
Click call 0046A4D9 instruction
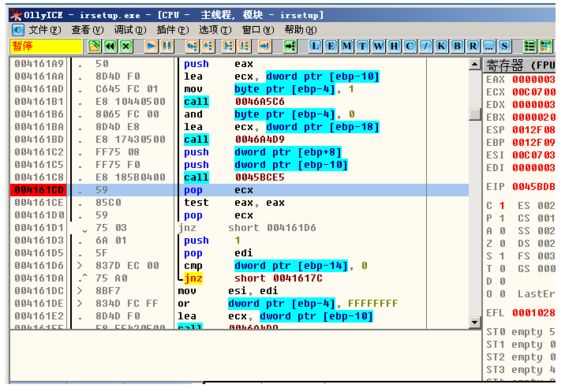(x=234, y=139)
